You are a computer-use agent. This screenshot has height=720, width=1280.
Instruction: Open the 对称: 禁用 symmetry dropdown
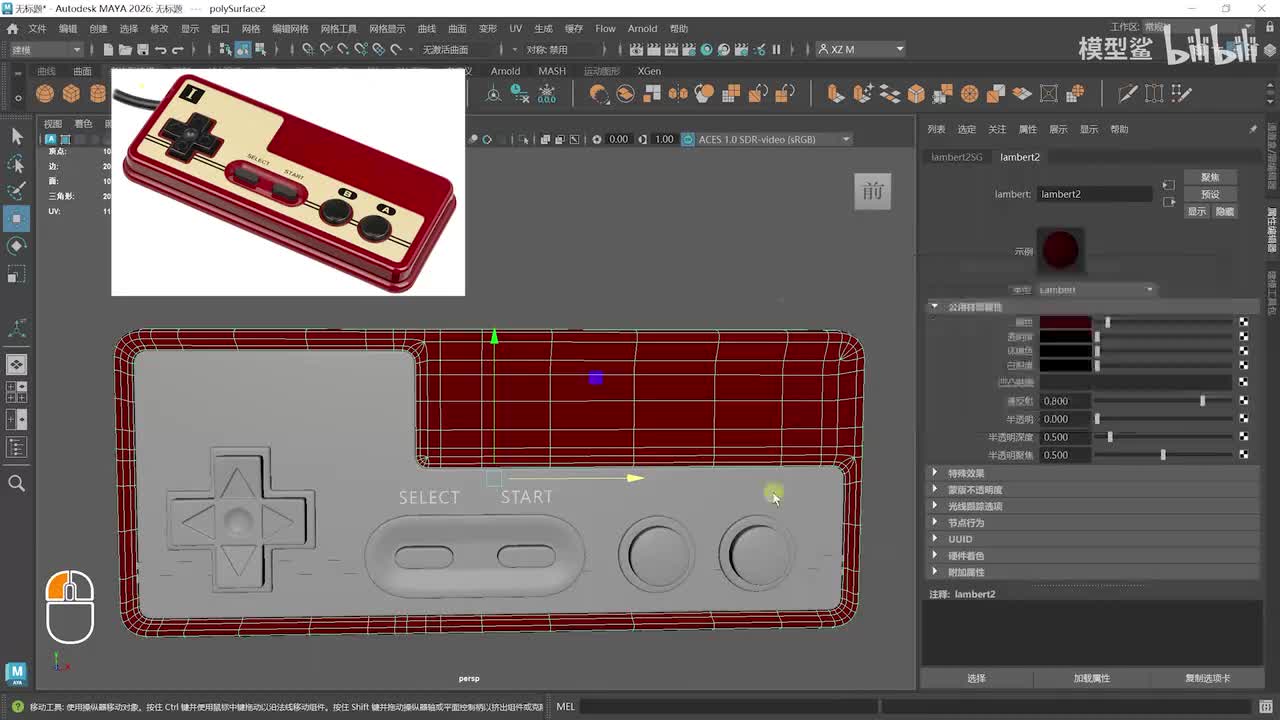(558, 49)
